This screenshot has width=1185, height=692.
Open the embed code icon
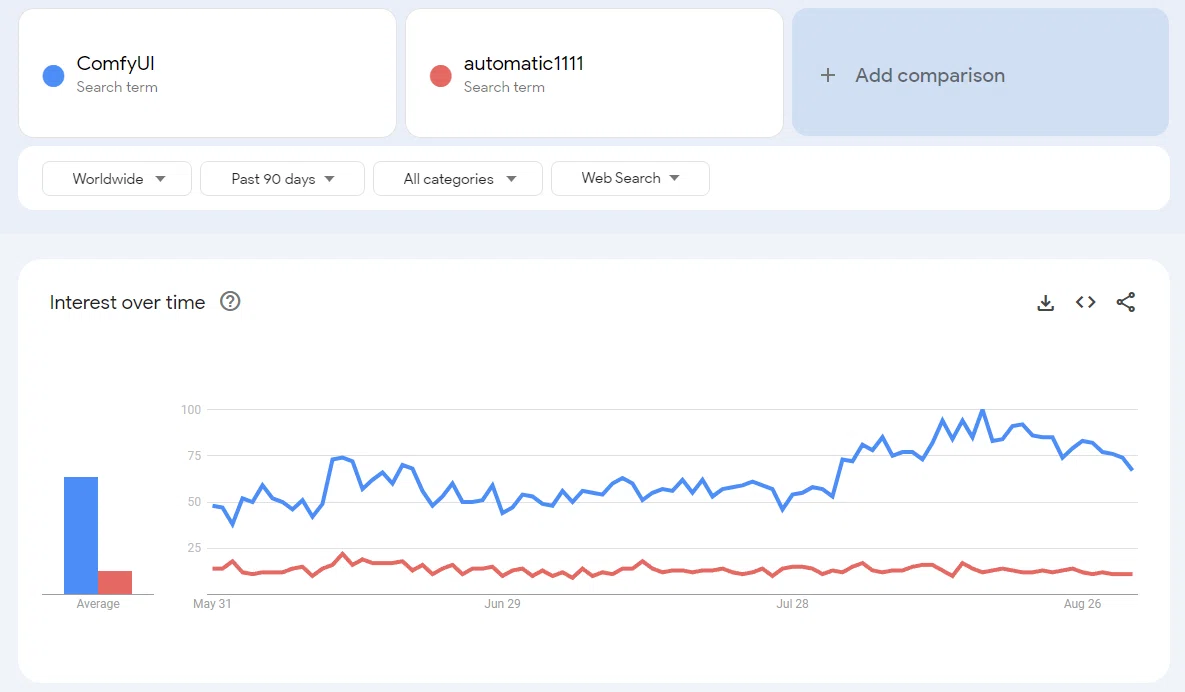pyautogui.click(x=1085, y=302)
